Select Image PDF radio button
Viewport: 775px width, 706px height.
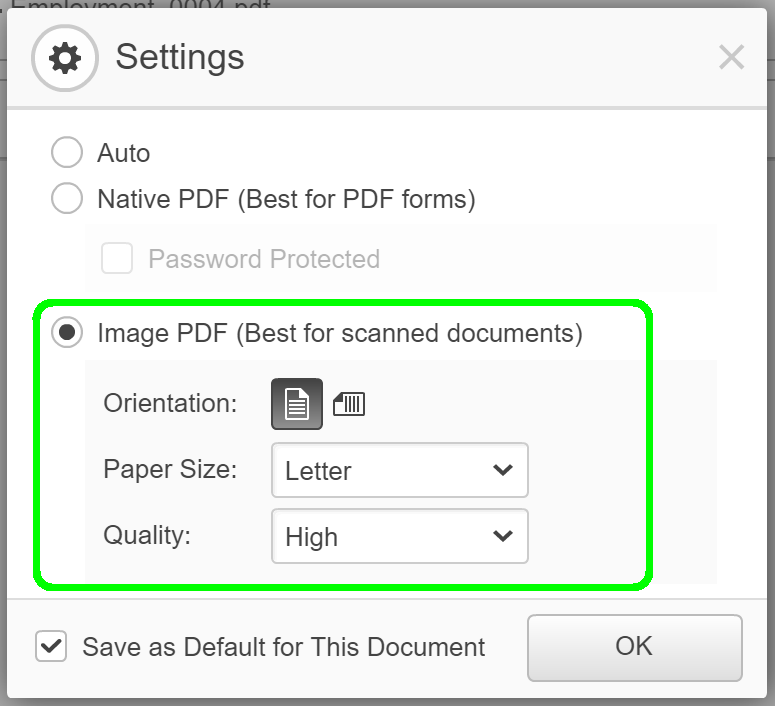tap(67, 332)
